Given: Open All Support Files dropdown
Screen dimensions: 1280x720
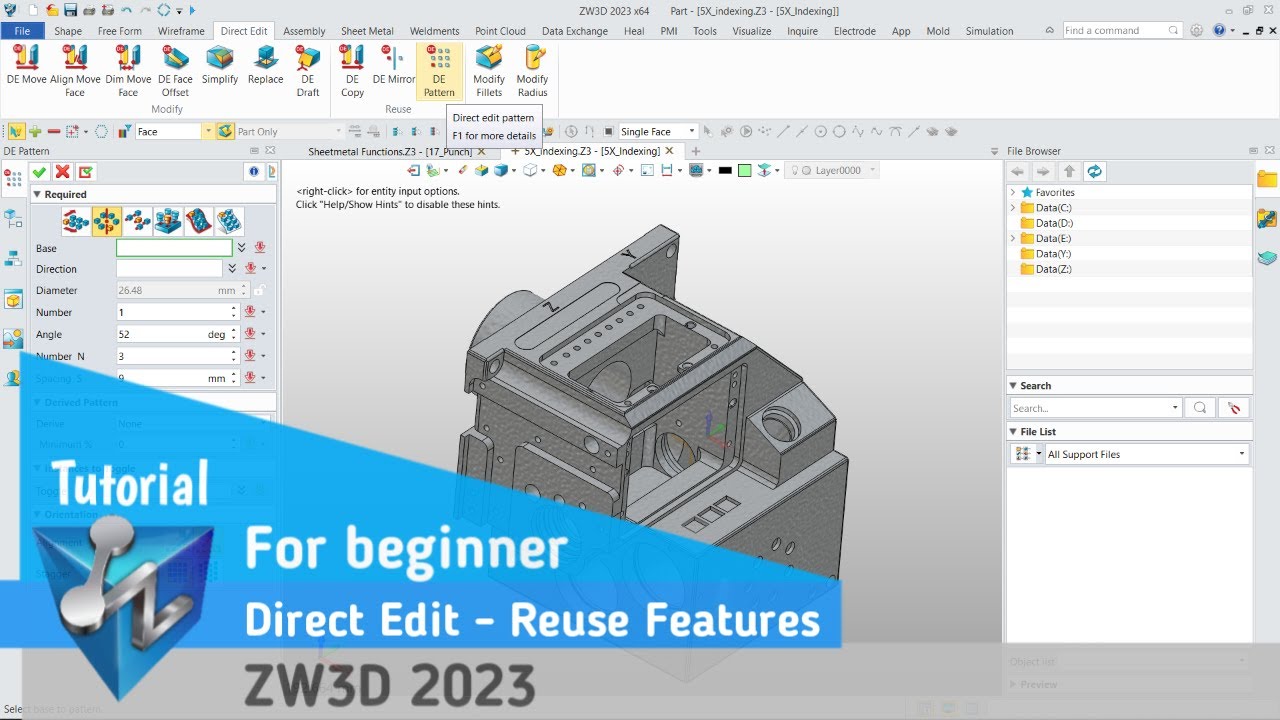Looking at the screenshot, I should click(x=1242, y=454).
